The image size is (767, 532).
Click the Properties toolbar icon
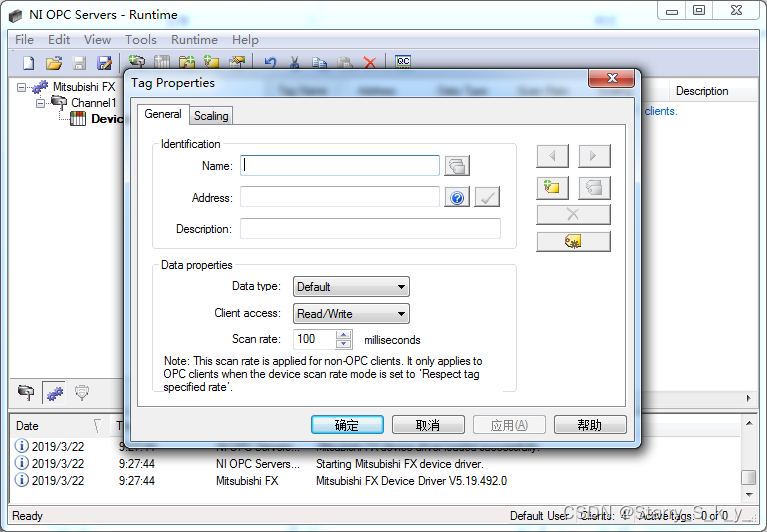point(237,62)
